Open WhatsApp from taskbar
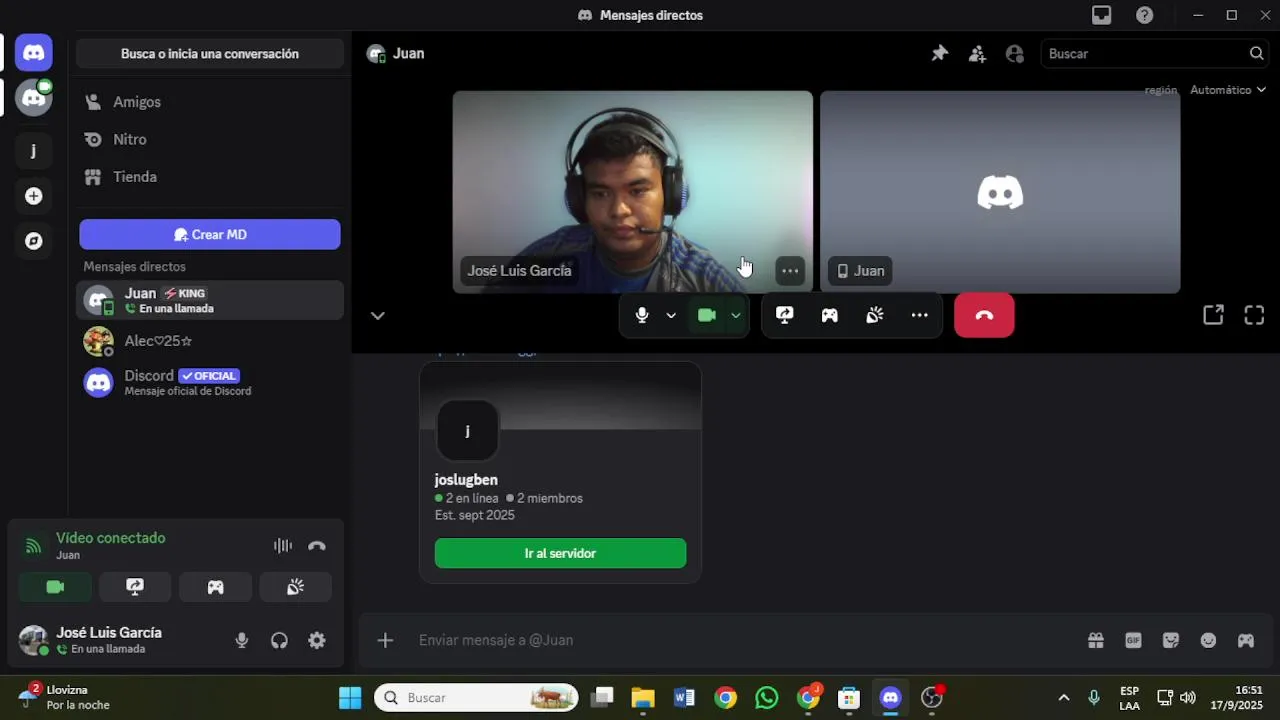 point(767,698)
